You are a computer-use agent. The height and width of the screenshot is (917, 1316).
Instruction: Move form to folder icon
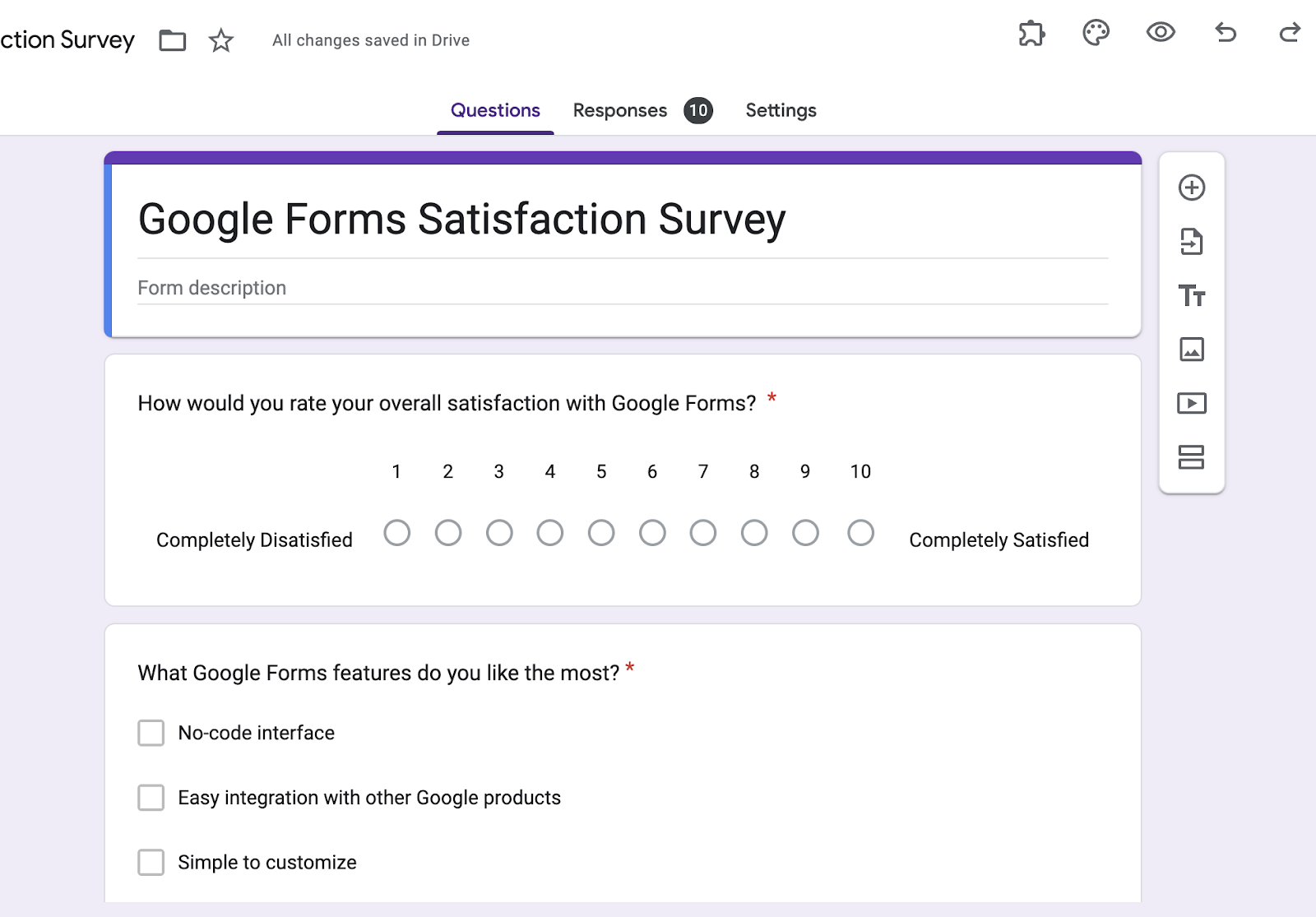[173, 40]
